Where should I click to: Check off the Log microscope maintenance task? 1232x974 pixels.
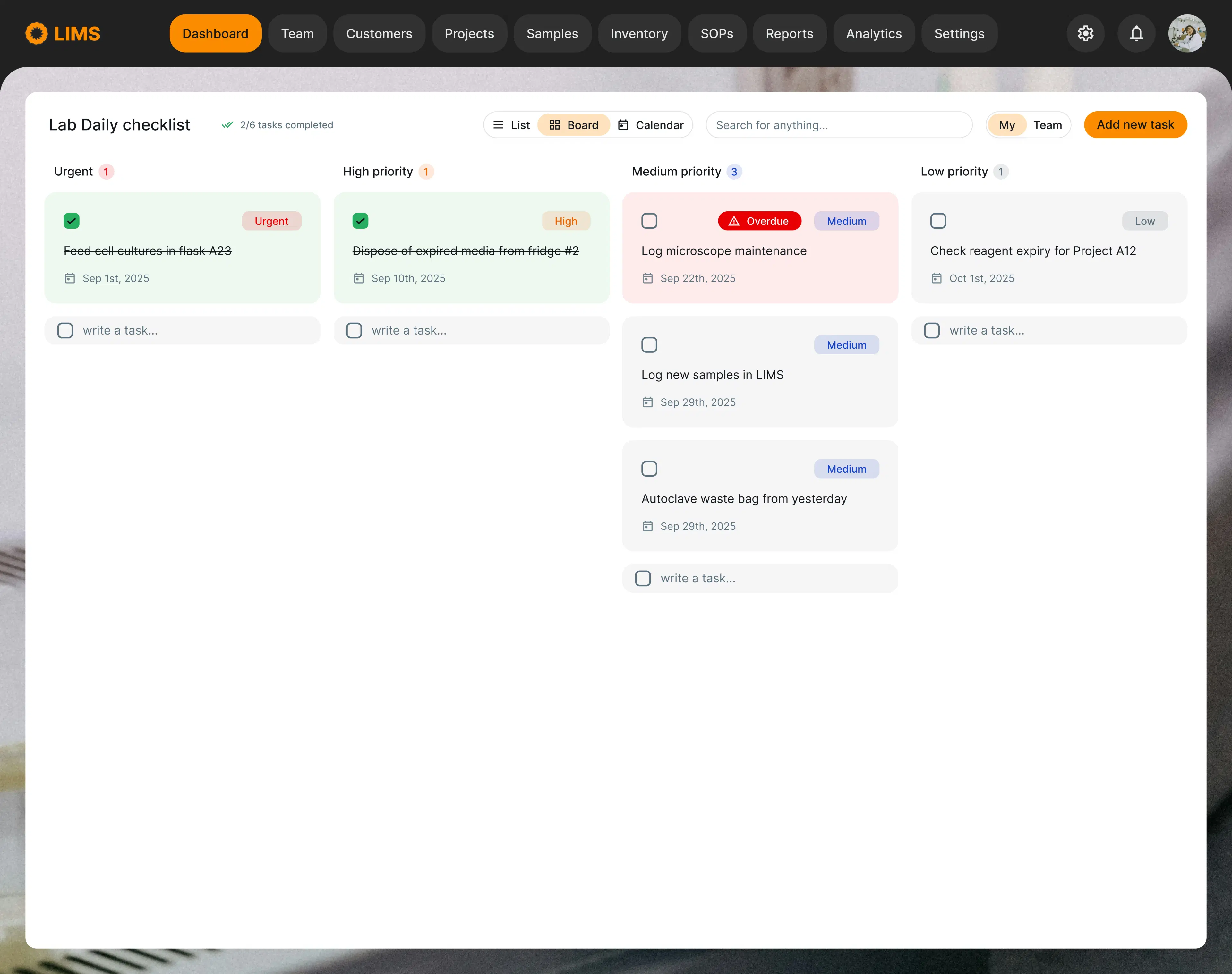(649, 221)
